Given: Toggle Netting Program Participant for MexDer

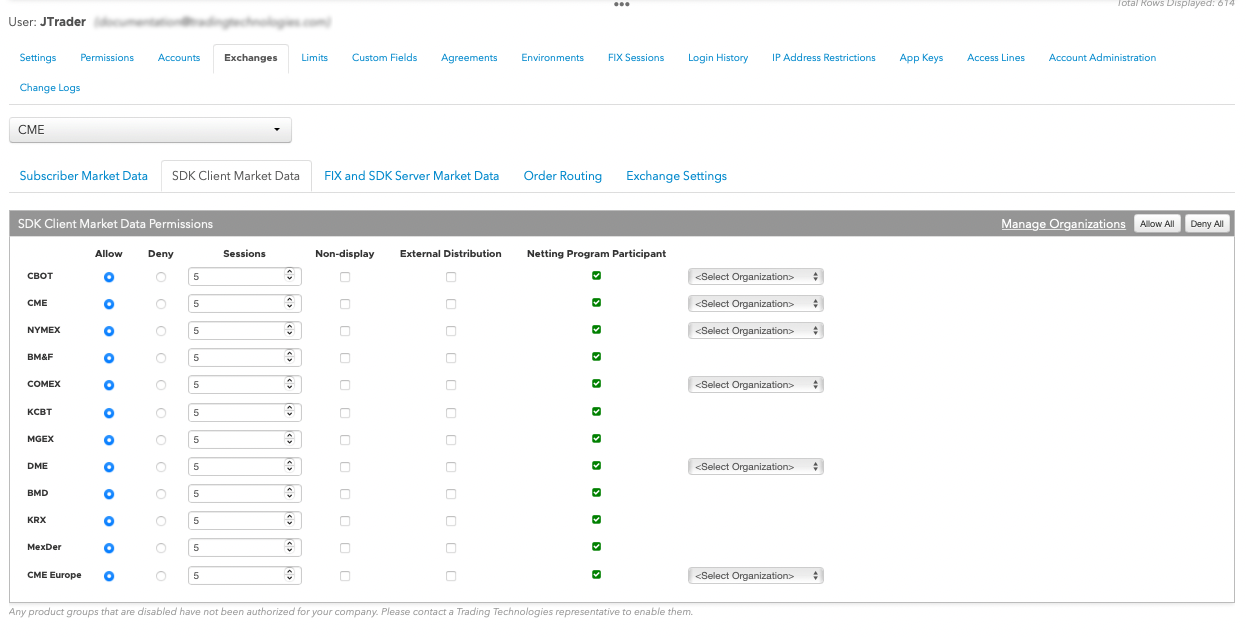Looking at the screenshot, I should coord(597,546).
